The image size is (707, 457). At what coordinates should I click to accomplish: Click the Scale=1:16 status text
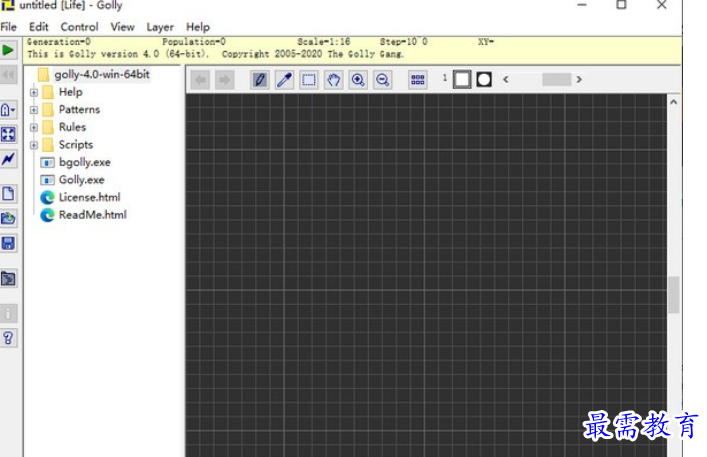tap(324, 42)
